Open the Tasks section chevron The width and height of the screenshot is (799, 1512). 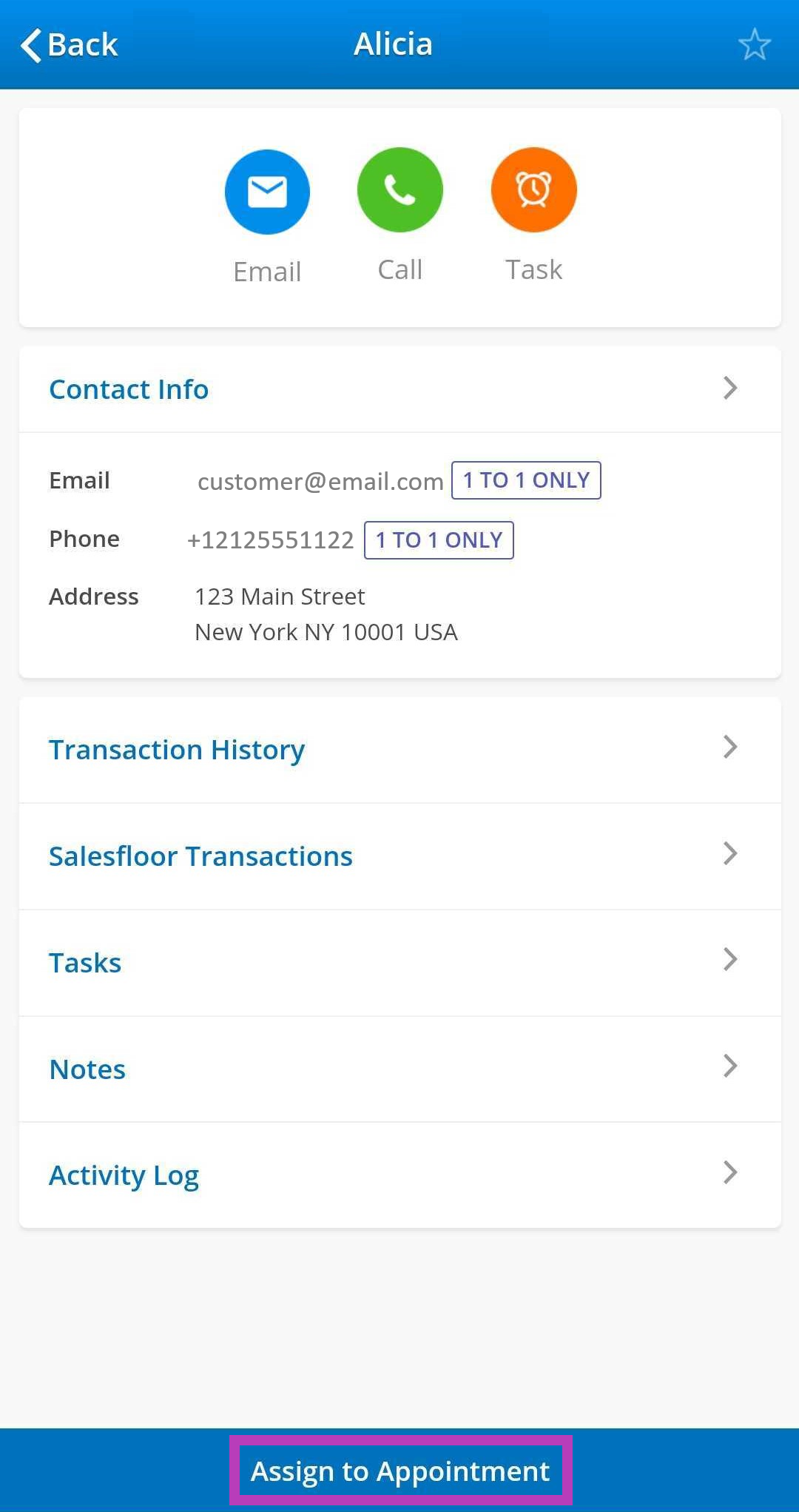click(730, 960)
